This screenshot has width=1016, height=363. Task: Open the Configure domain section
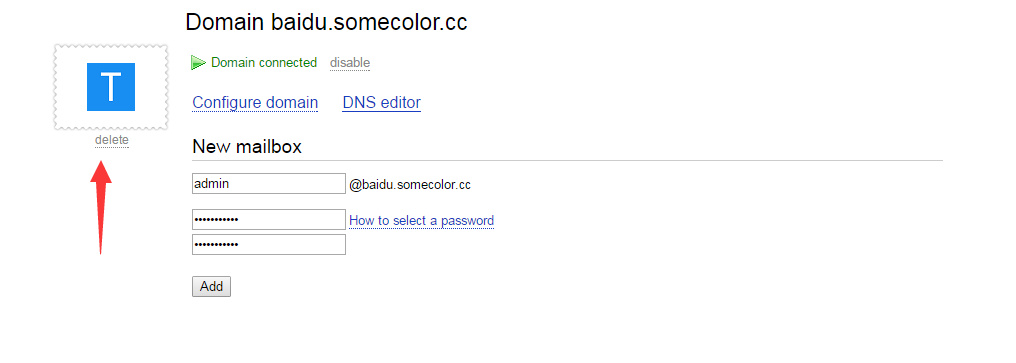(255, 102)
